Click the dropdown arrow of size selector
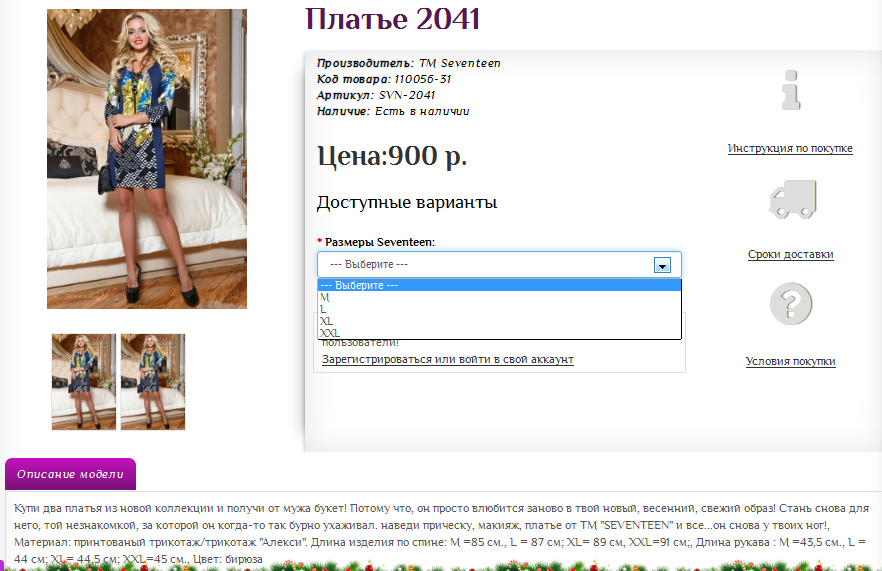 662,265
